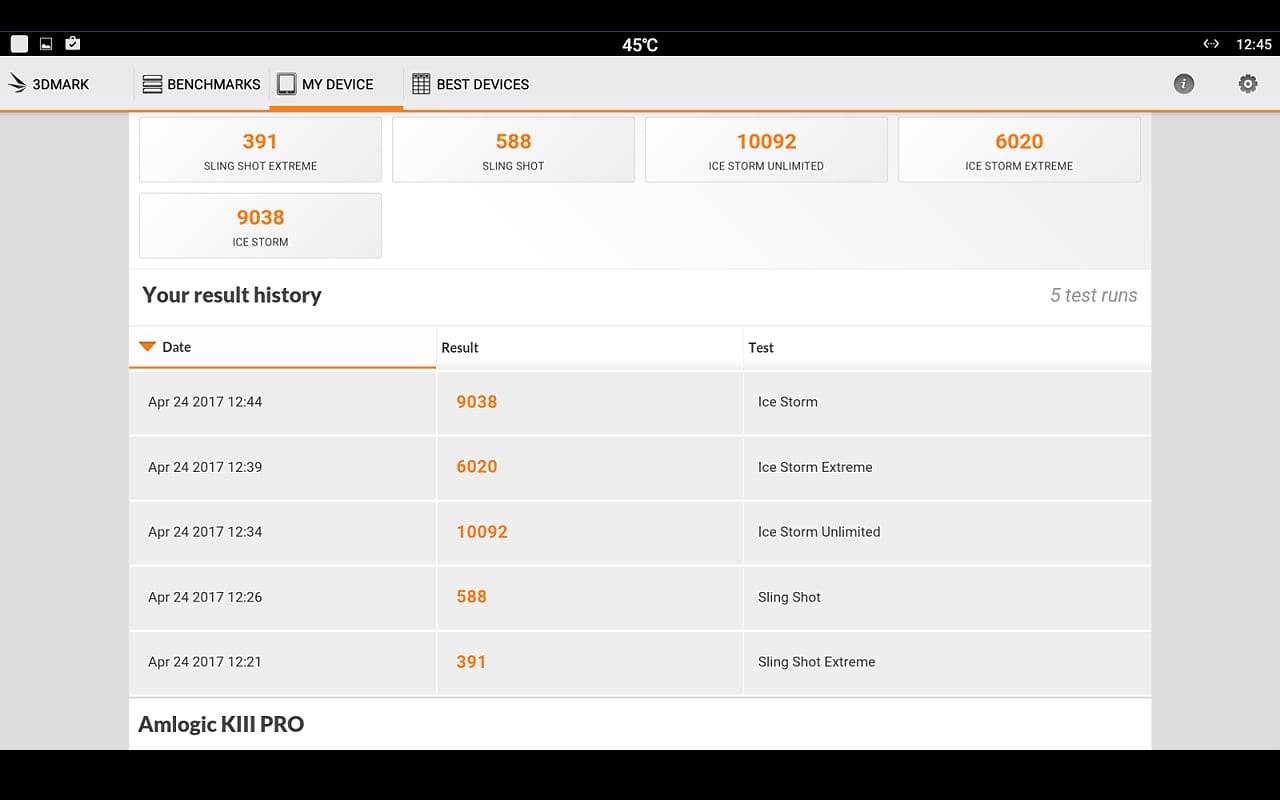Viewport: 1280px width, 800px height.
Task: Sort results by the Result column header
Action: click(460, 347)
